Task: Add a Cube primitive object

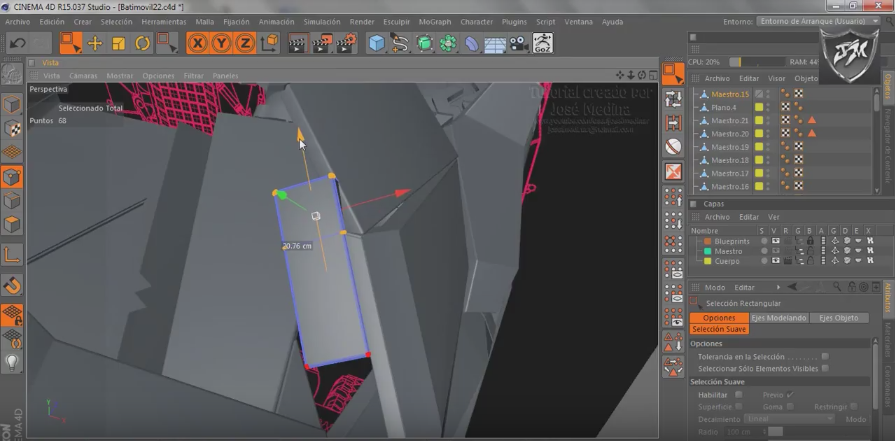Action: click(x=376, y=43)
